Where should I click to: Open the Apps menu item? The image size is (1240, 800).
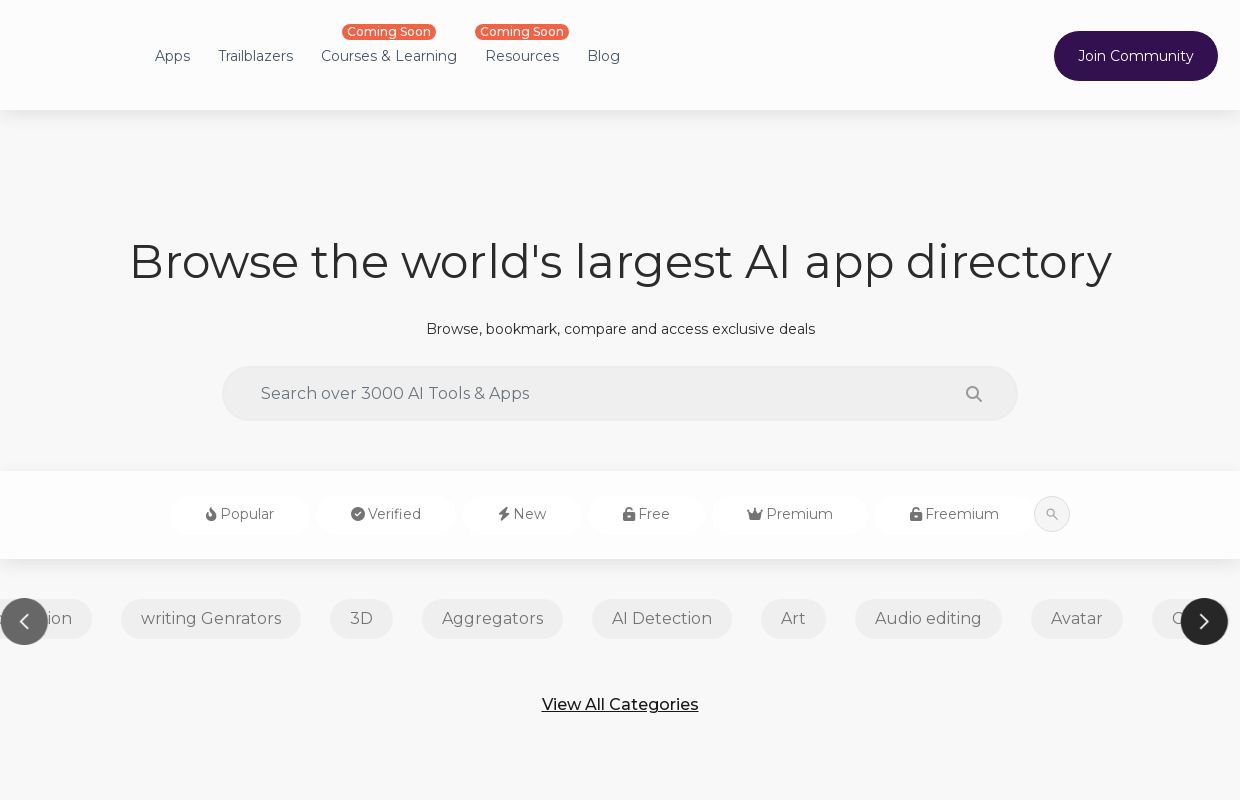[x=172, y=56]
